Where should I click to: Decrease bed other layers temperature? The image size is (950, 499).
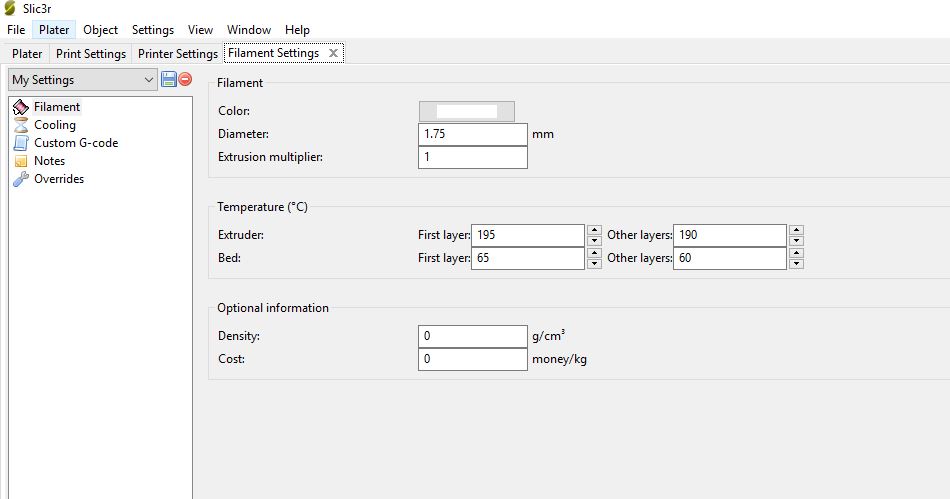coord(796,264)
